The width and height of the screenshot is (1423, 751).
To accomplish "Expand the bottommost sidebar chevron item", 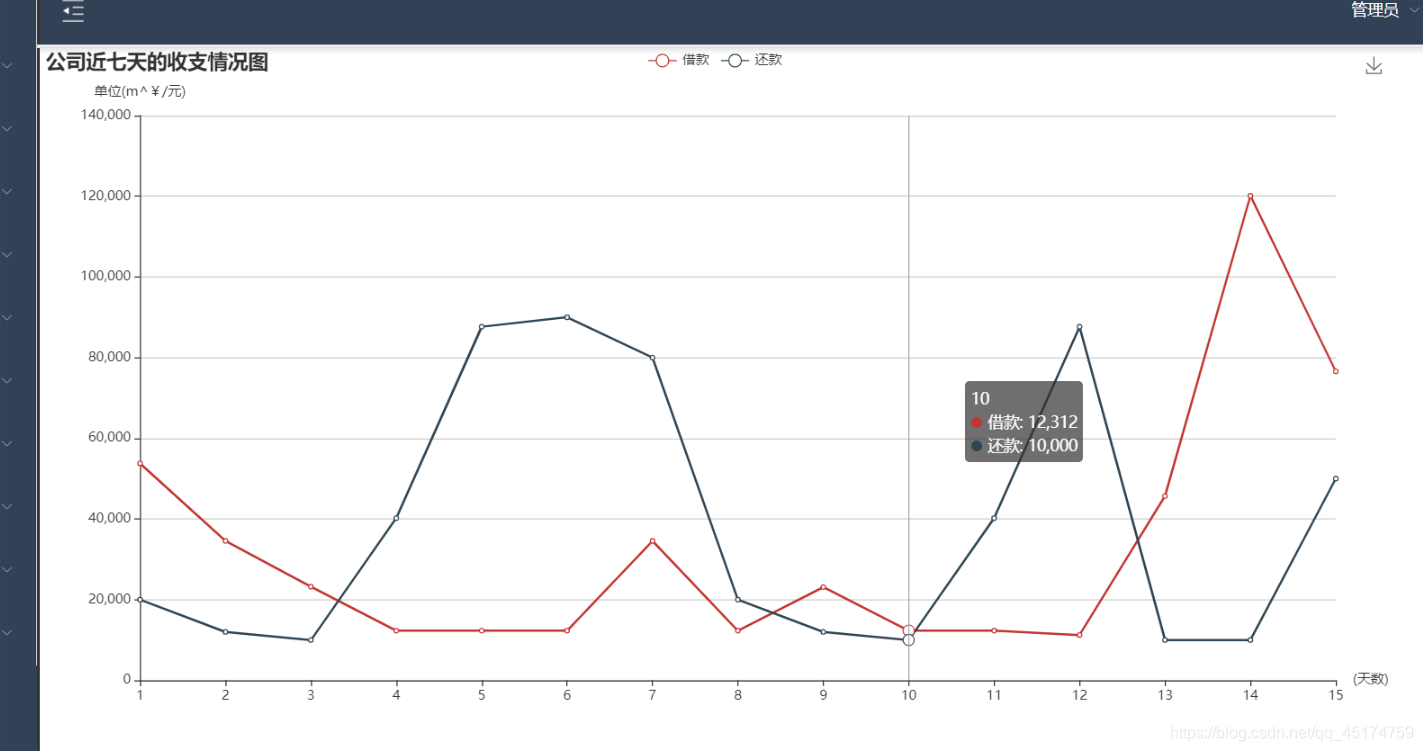I will pyautogui.click(x=7, y=632).
